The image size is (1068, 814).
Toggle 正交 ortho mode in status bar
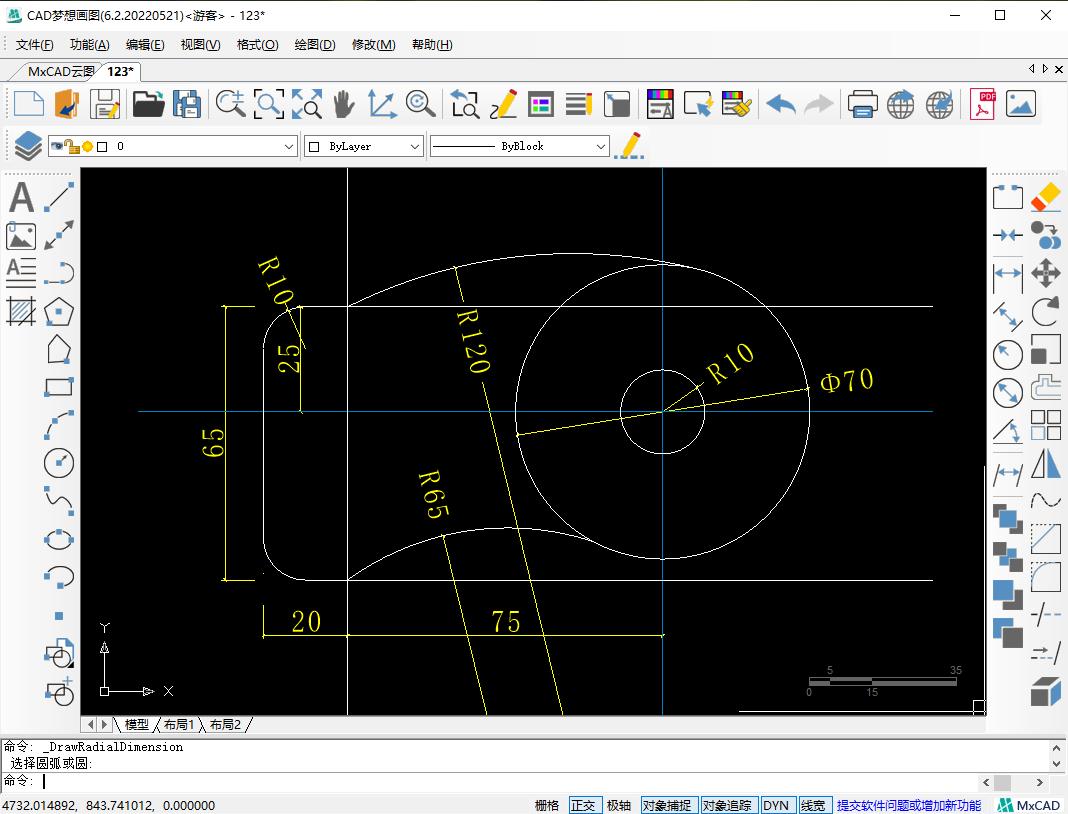[x=583, y=805]
